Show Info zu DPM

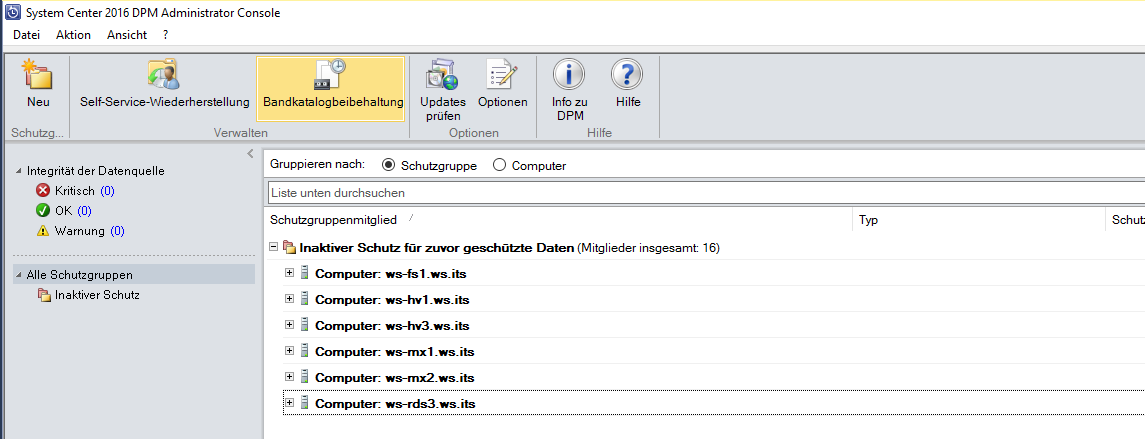570,89
